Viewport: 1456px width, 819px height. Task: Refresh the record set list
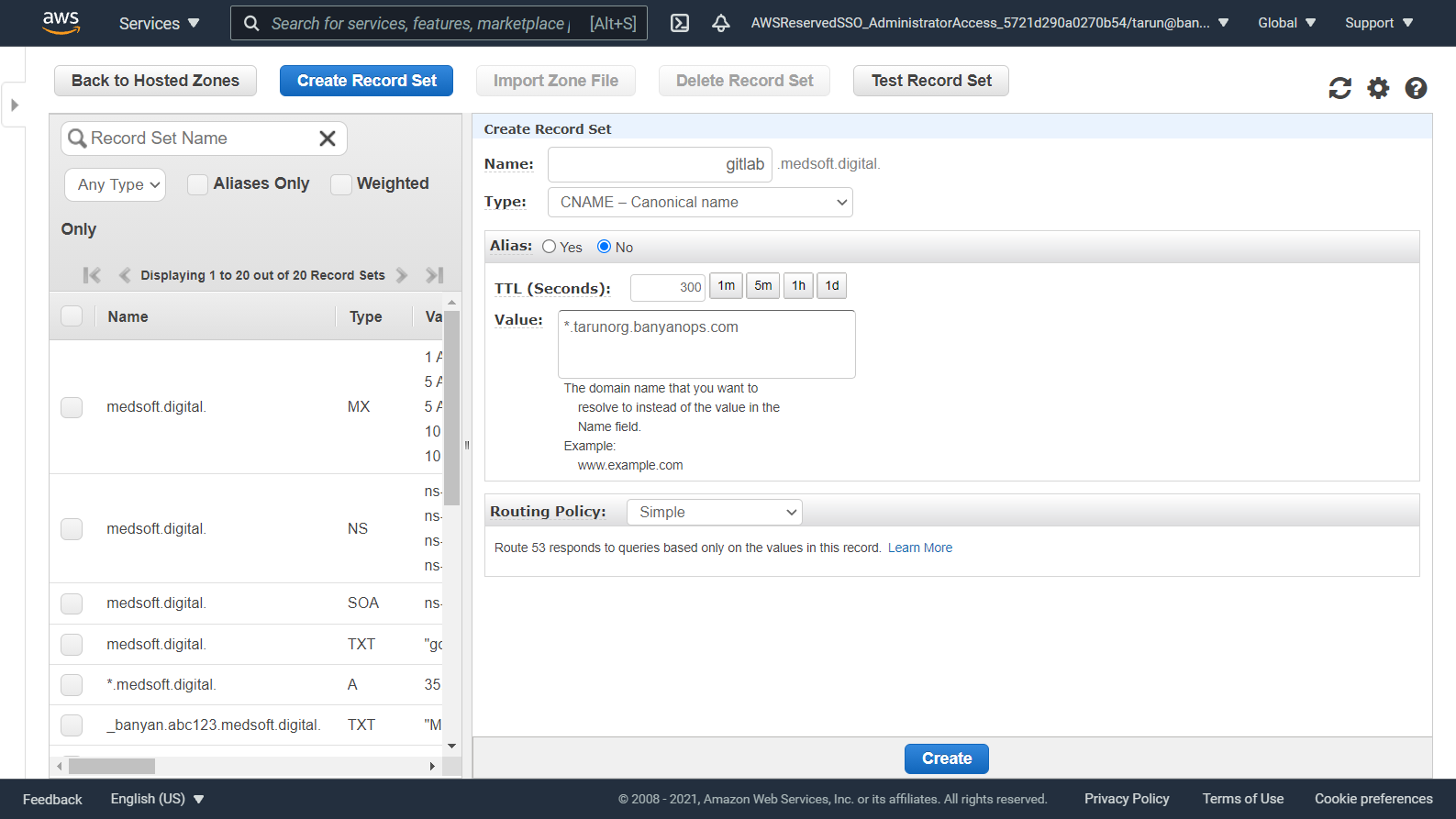click(x=1339, y=88)
